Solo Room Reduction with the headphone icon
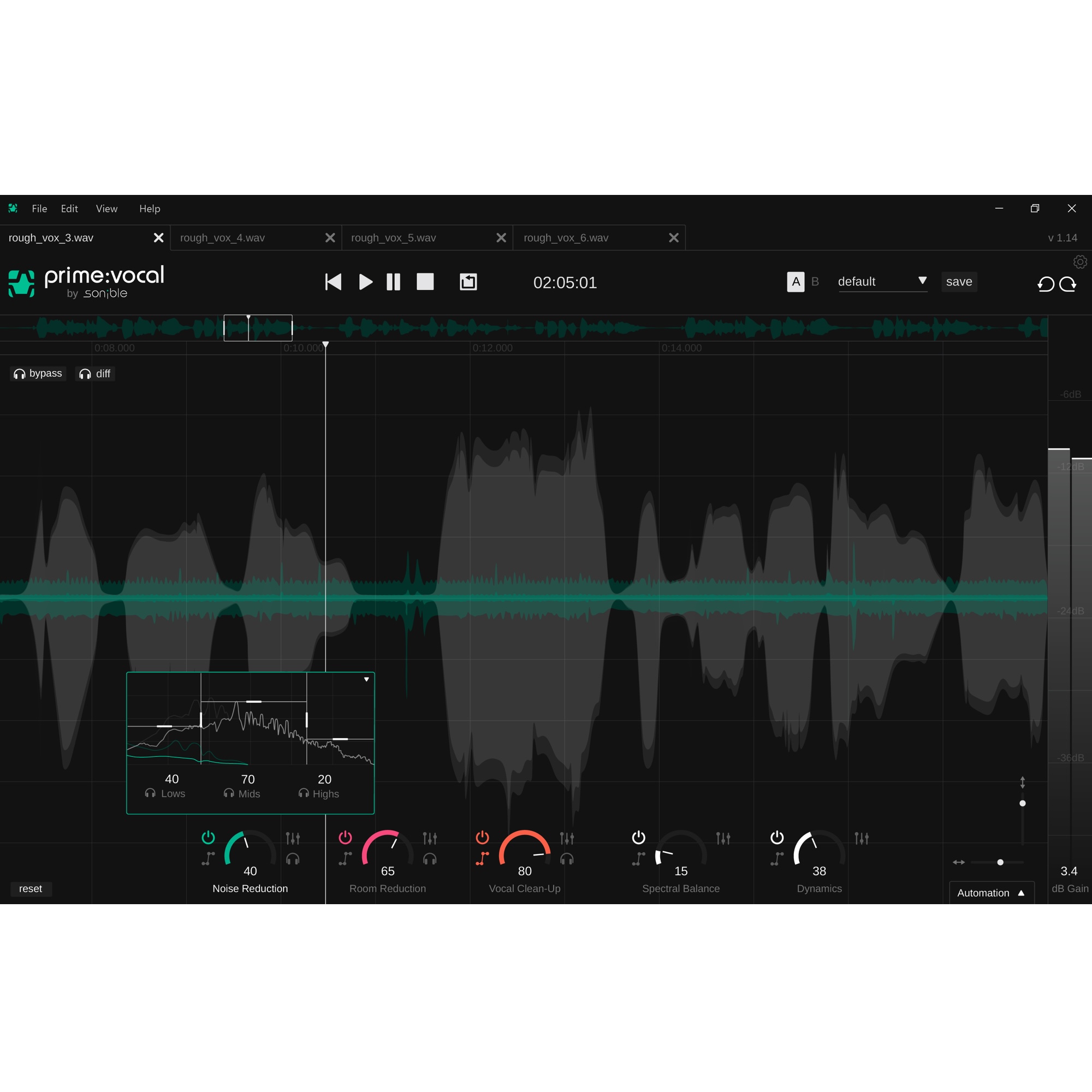This screenshot has width=1092, height=1092. (430, 858)
